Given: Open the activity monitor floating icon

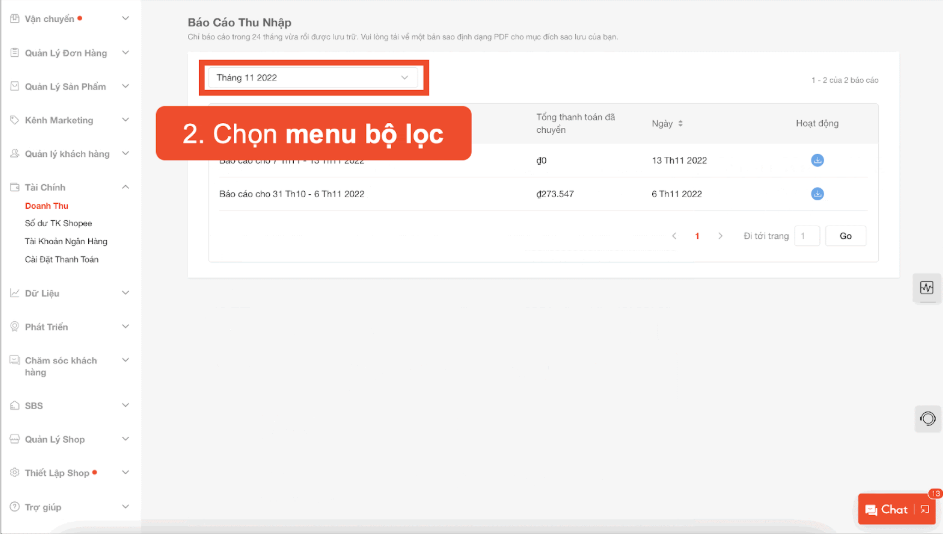Looking at the screenshot, I should (927, 288).
